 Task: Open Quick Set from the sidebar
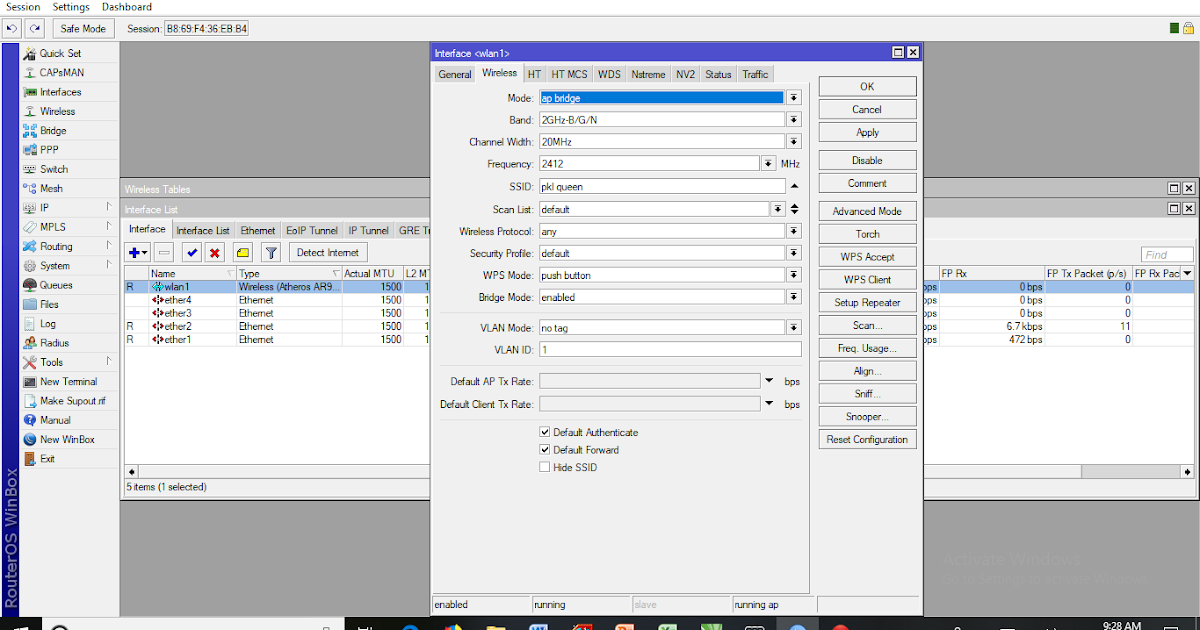(60, 53)
